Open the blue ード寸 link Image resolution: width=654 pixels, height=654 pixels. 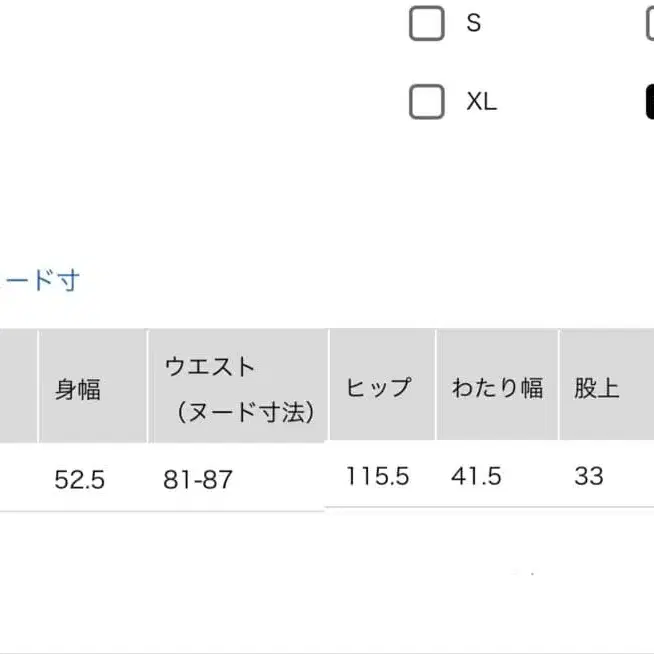[x=40, y=280]
